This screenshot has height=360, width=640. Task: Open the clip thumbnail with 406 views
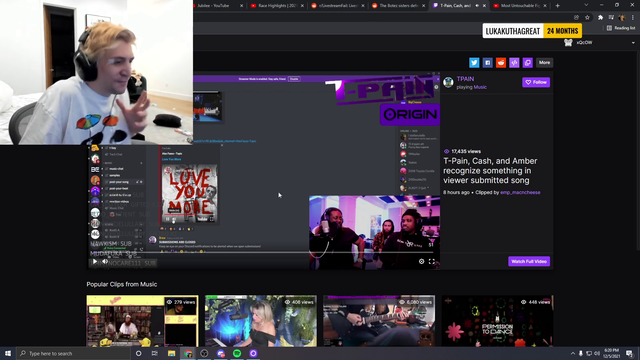tap(261, 321)
